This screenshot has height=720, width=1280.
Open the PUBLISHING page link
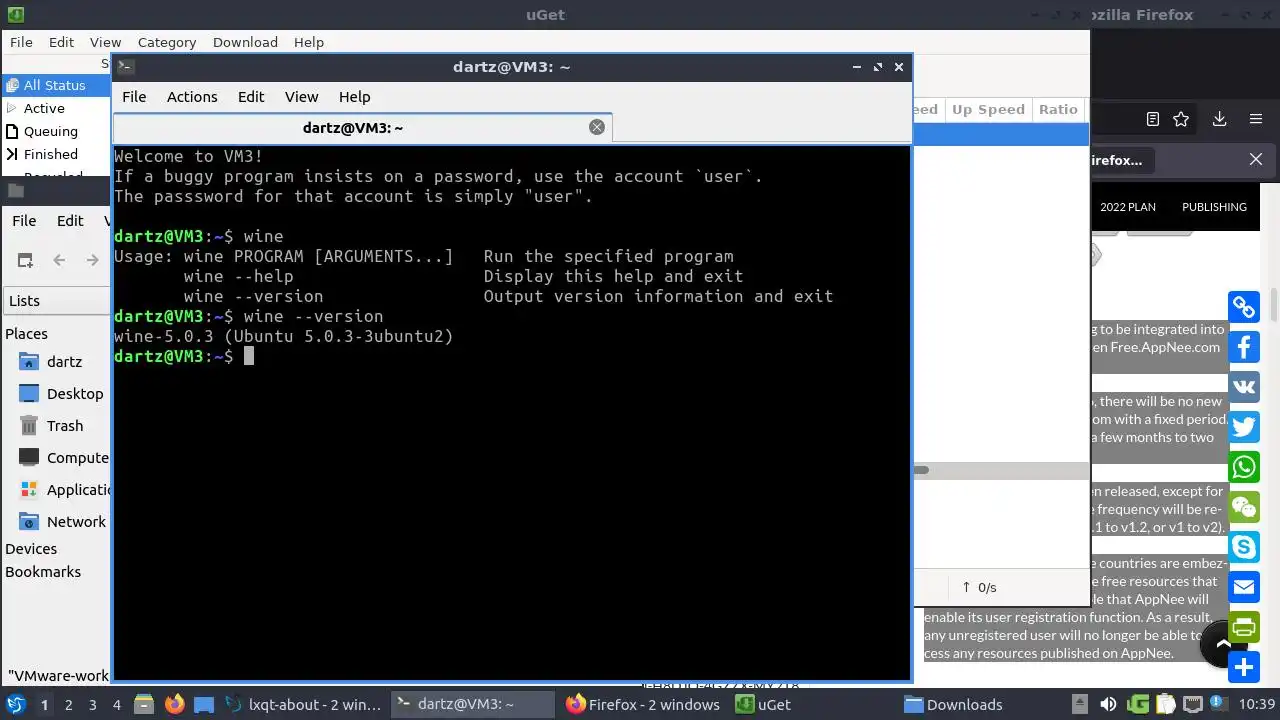click(1214, 207)
